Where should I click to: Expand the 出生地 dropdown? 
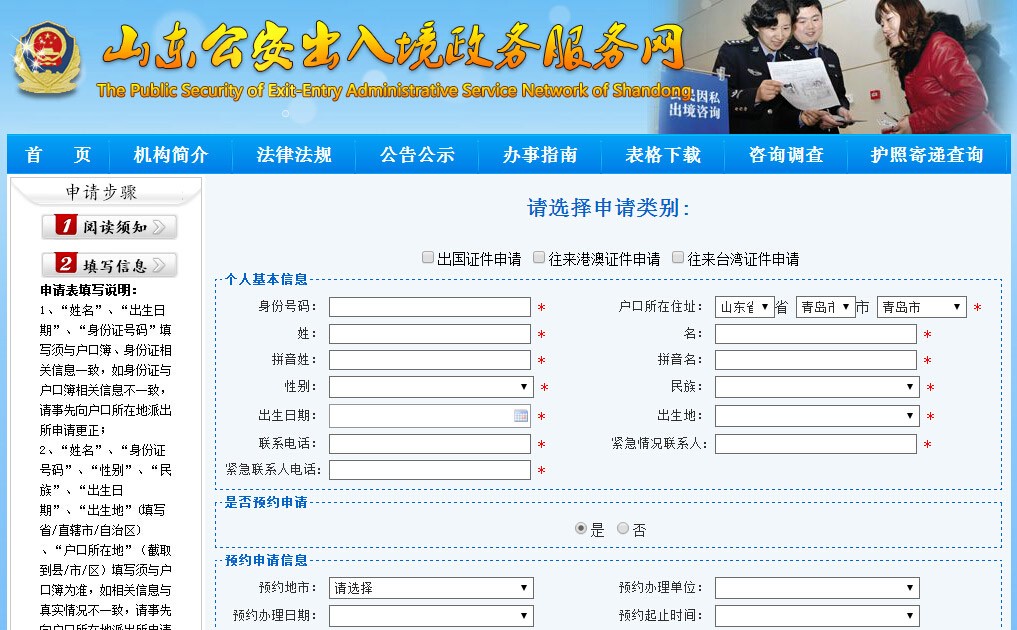coord(816,416)
